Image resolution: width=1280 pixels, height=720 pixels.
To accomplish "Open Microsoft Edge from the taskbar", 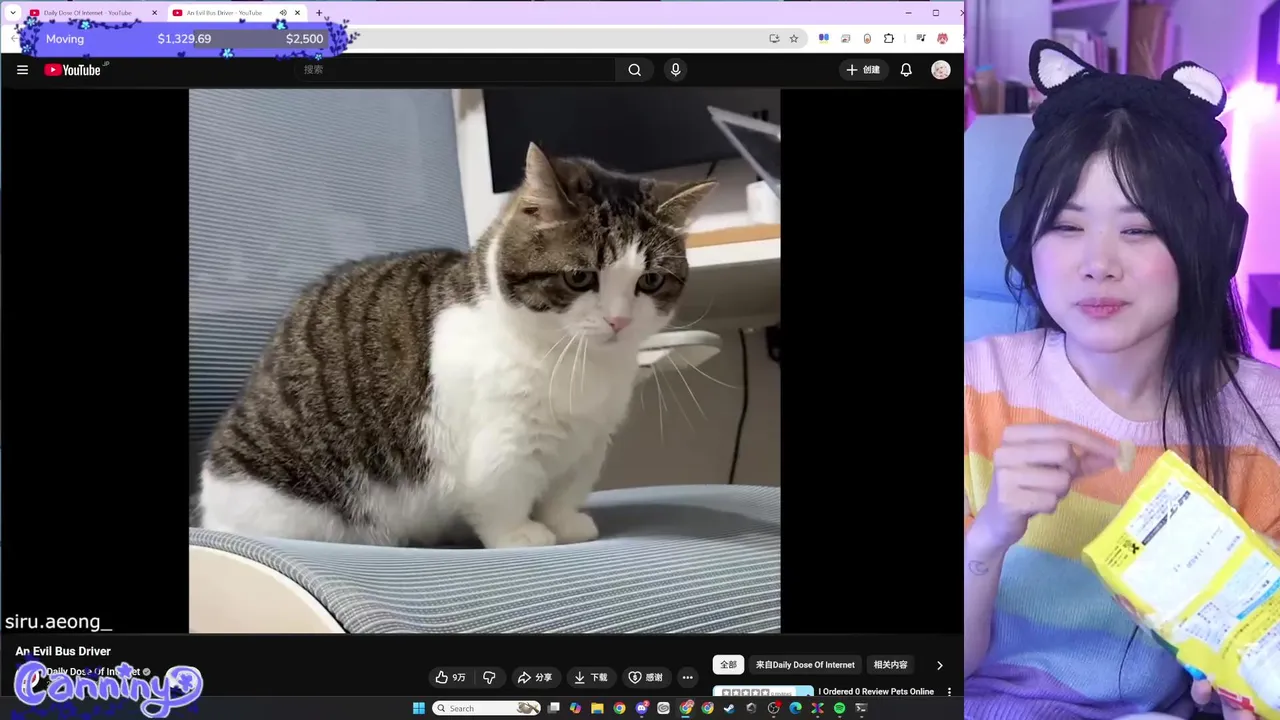I will [795, 708].
